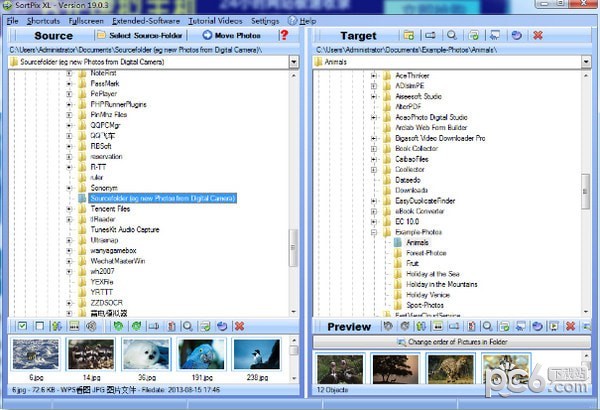Click the select-all checked box icon
Image resolution: width=600 pixels, height=410 pixels.
tap(22, 326)
